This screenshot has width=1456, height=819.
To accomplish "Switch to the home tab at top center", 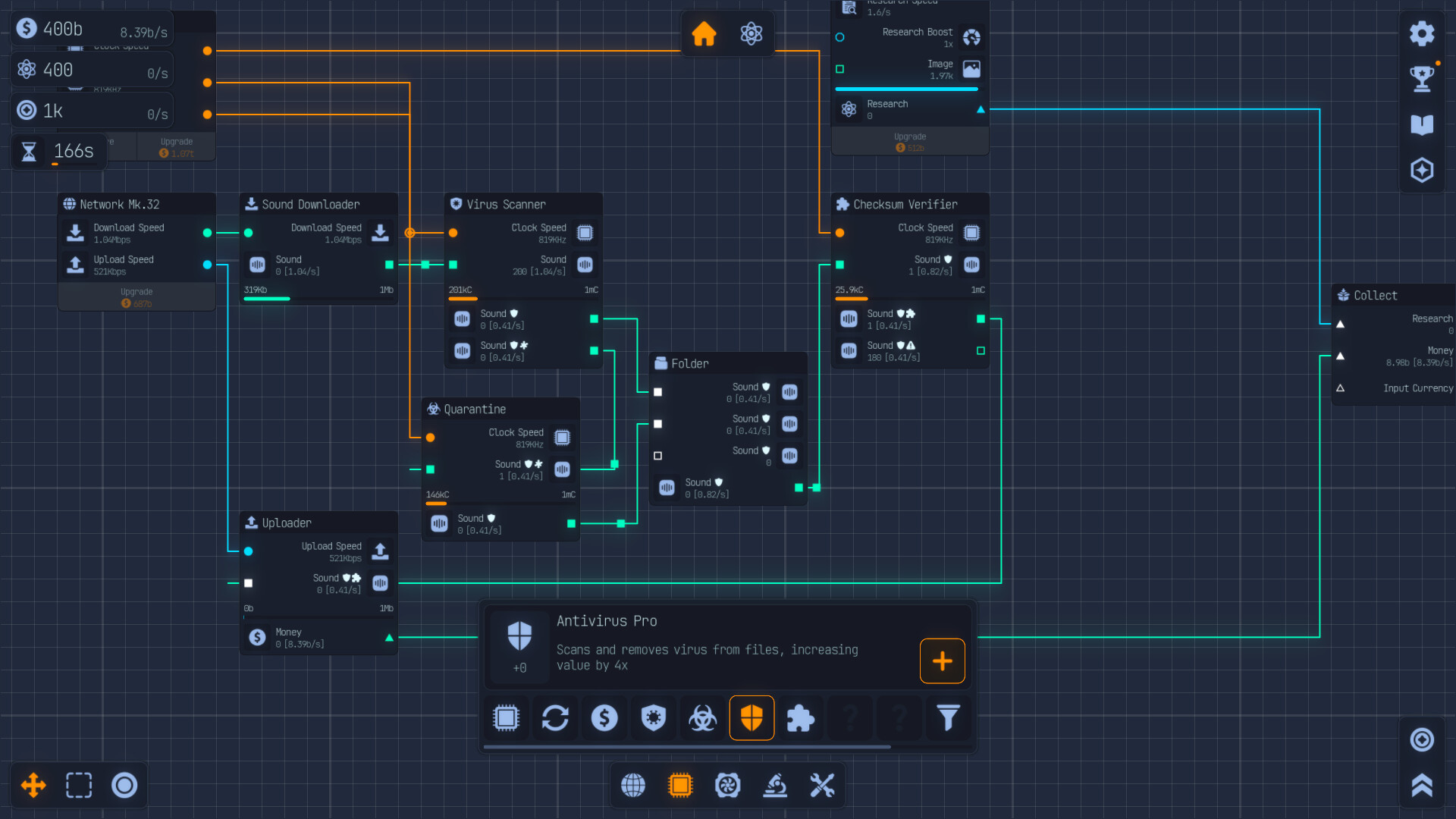I will (704, 33).
